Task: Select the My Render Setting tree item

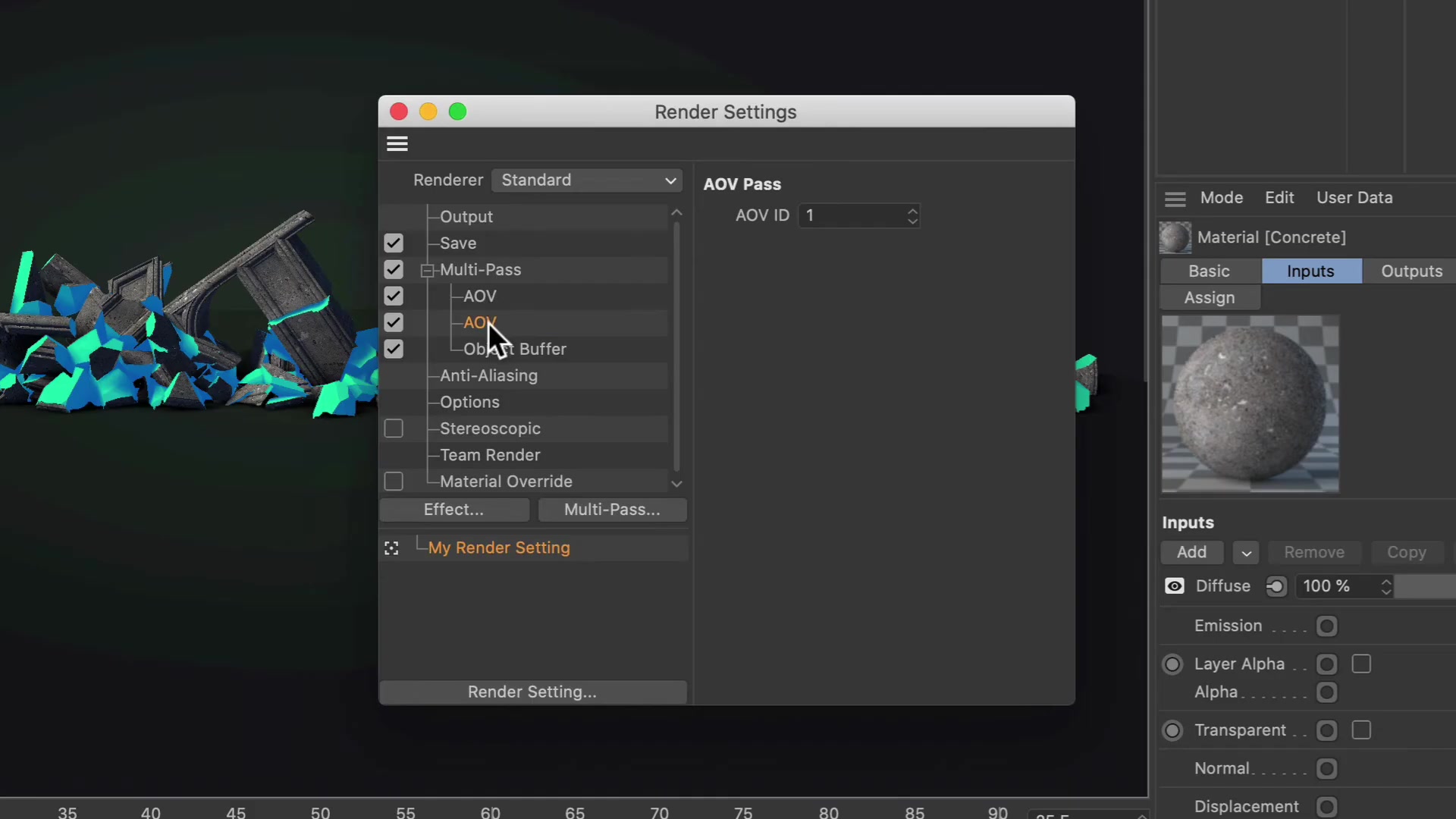Action: (499, 548)
